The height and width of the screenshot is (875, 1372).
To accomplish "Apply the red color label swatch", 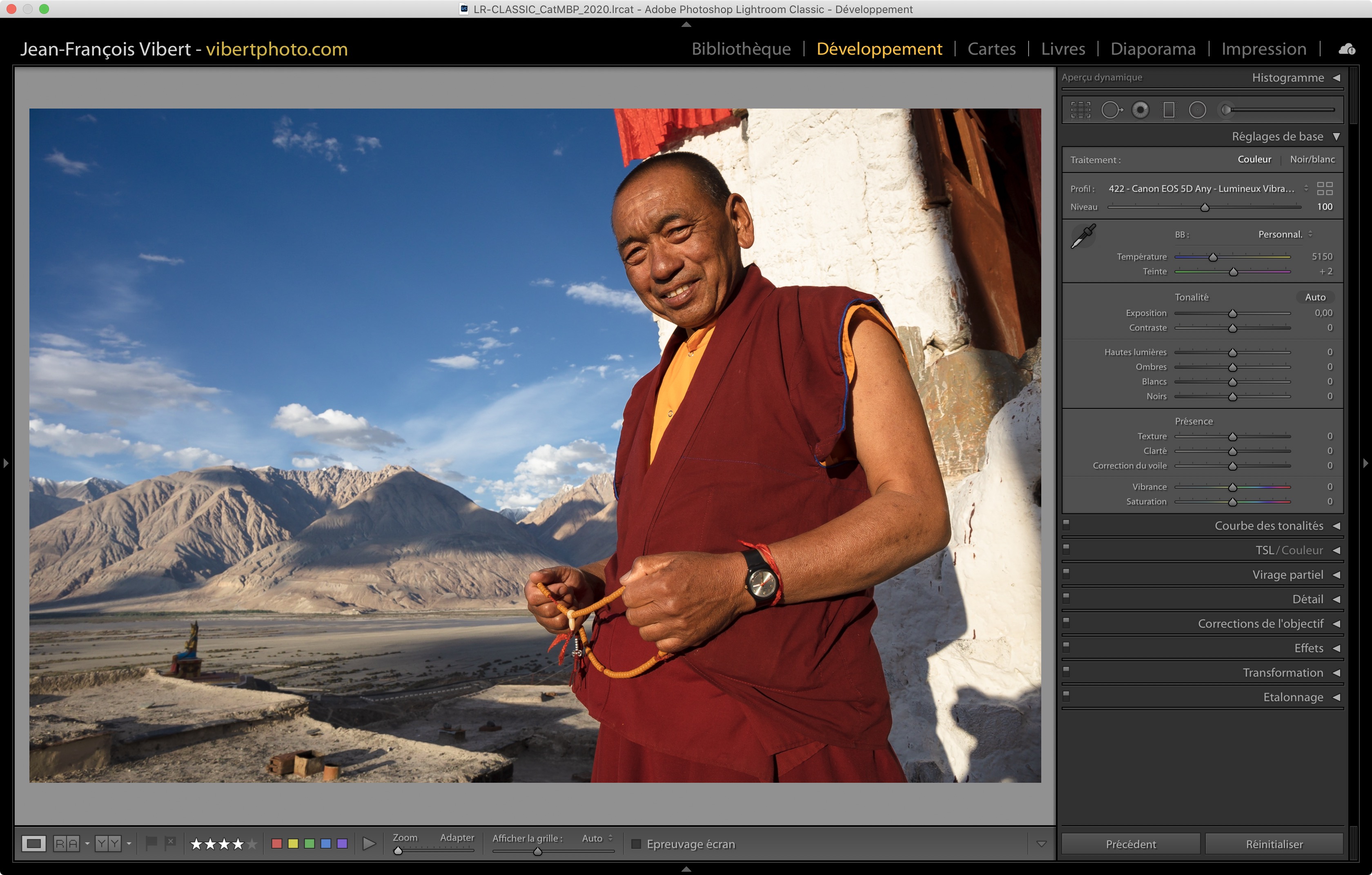I will pyautogui.click(x=277, y=844).
